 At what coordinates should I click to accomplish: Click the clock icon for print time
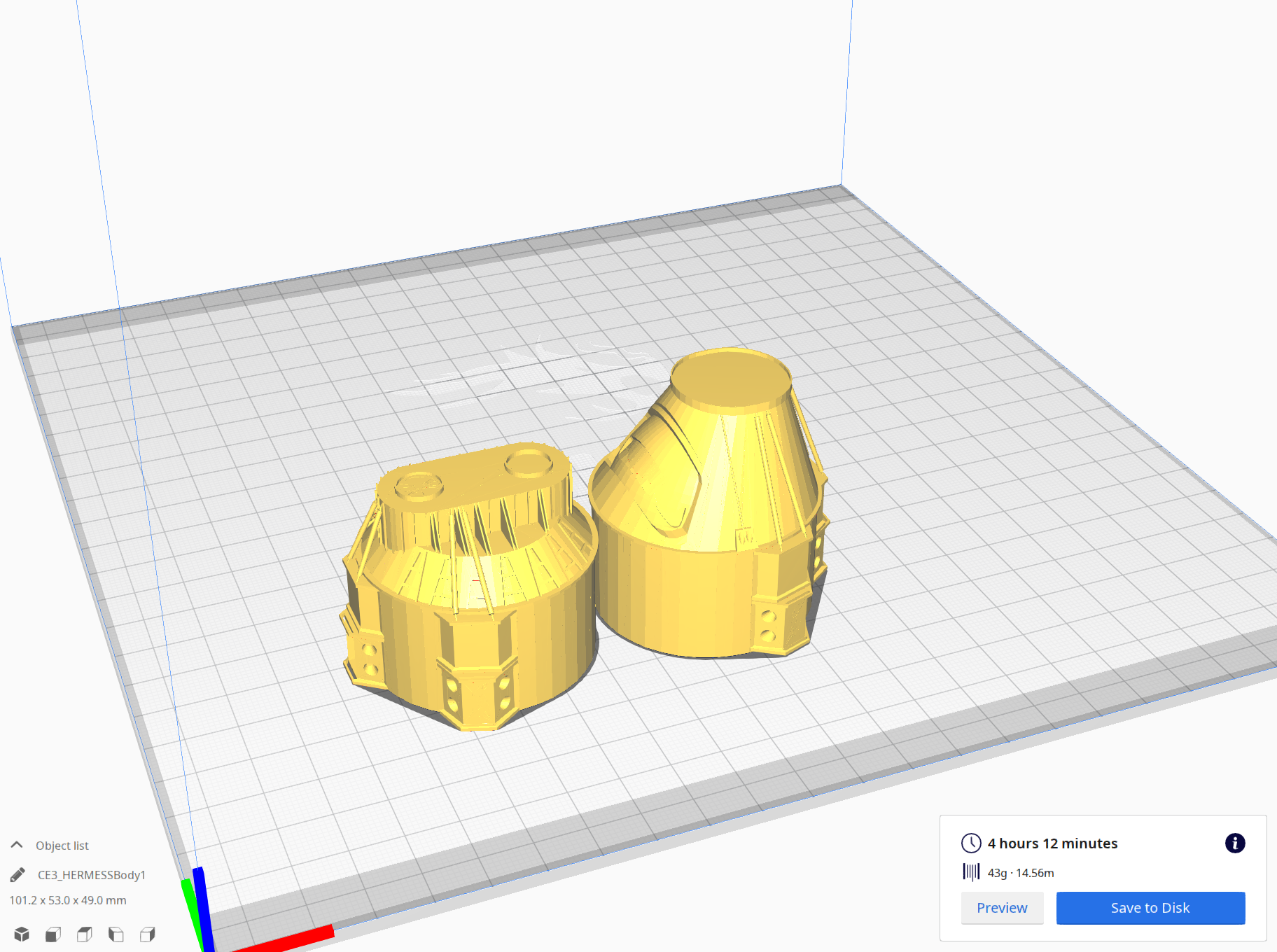[971, 843]
